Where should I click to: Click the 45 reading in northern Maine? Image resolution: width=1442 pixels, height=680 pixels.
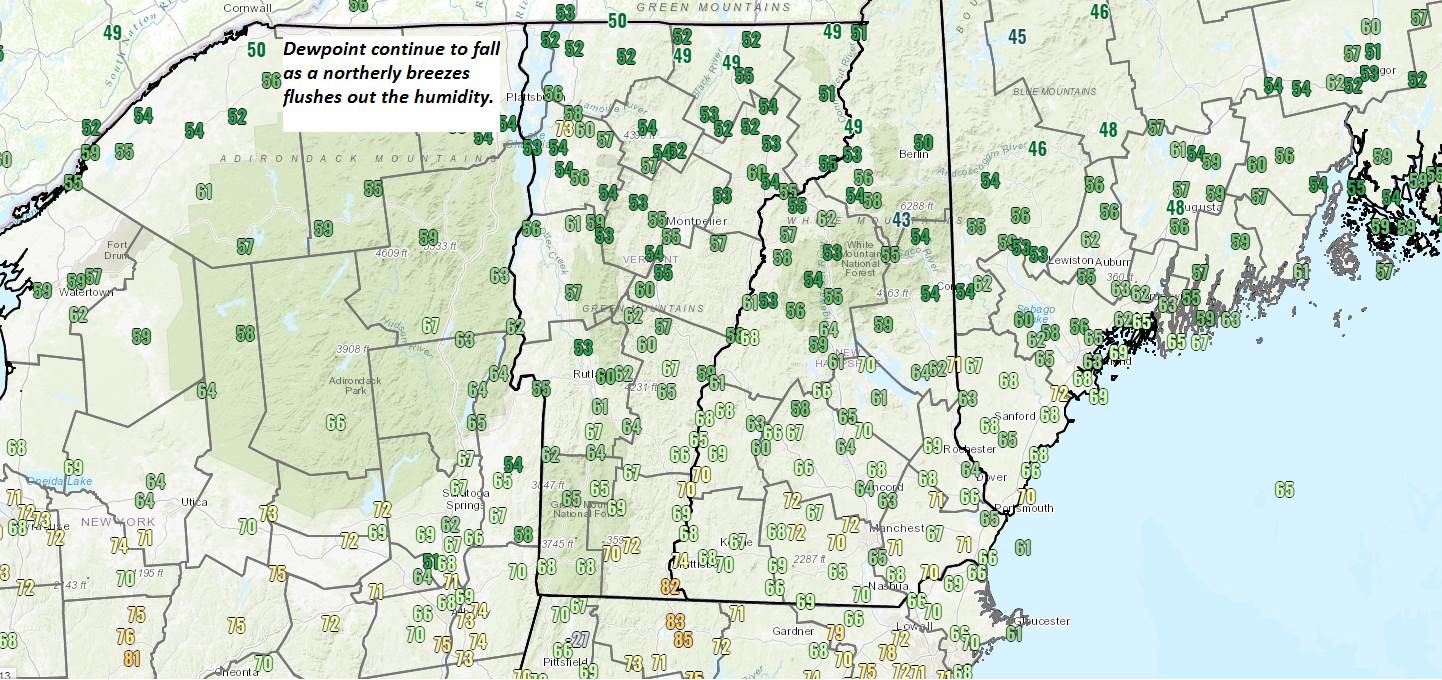[1017, 38]
